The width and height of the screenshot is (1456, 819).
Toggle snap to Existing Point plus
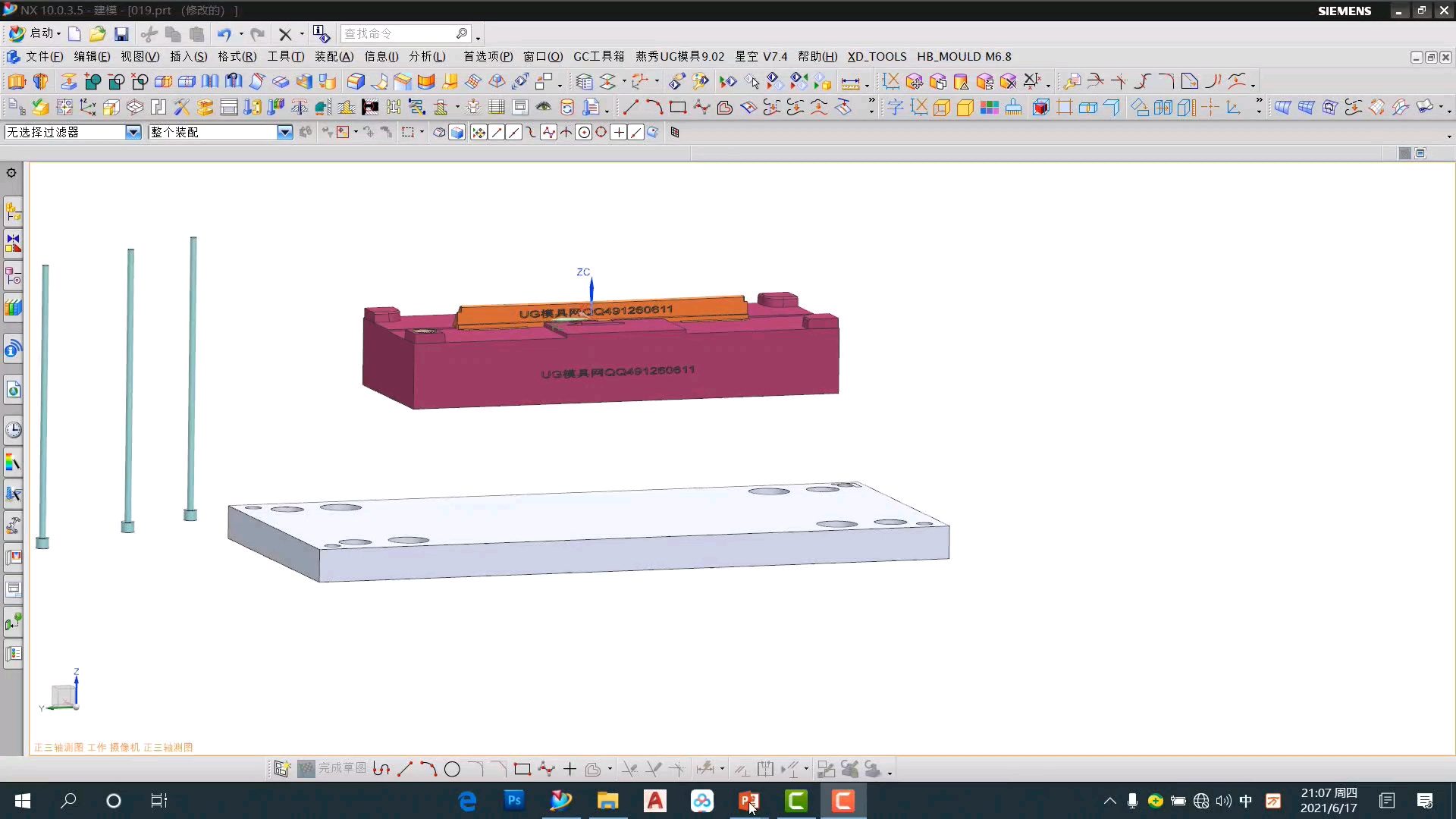coord(618,133)
